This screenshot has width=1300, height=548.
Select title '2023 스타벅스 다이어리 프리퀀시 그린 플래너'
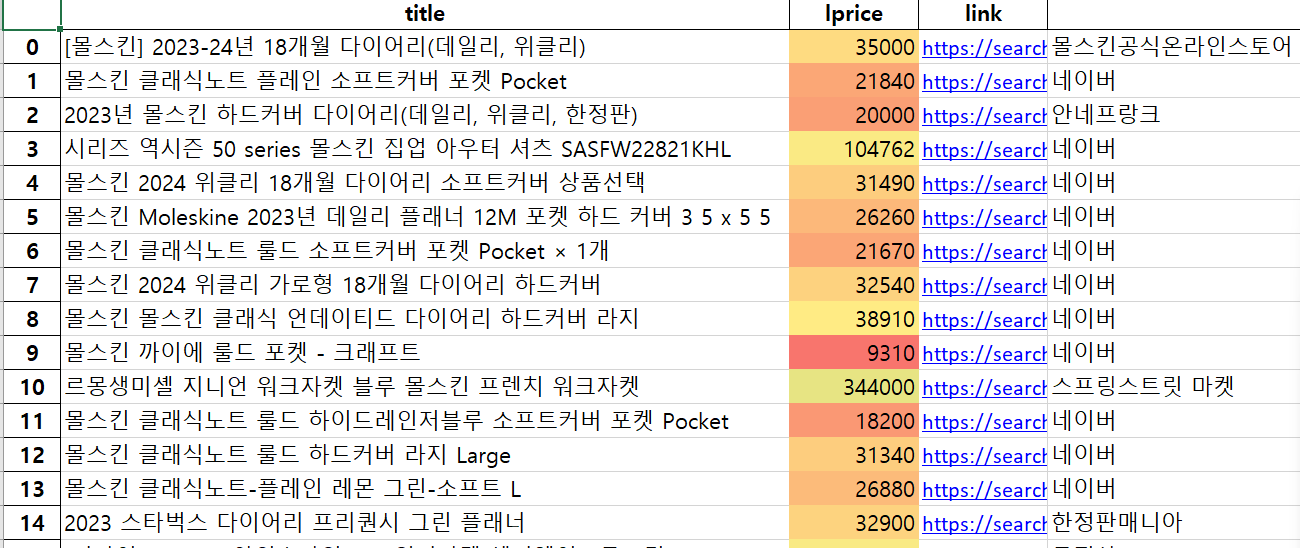click(x=425, y=523)
